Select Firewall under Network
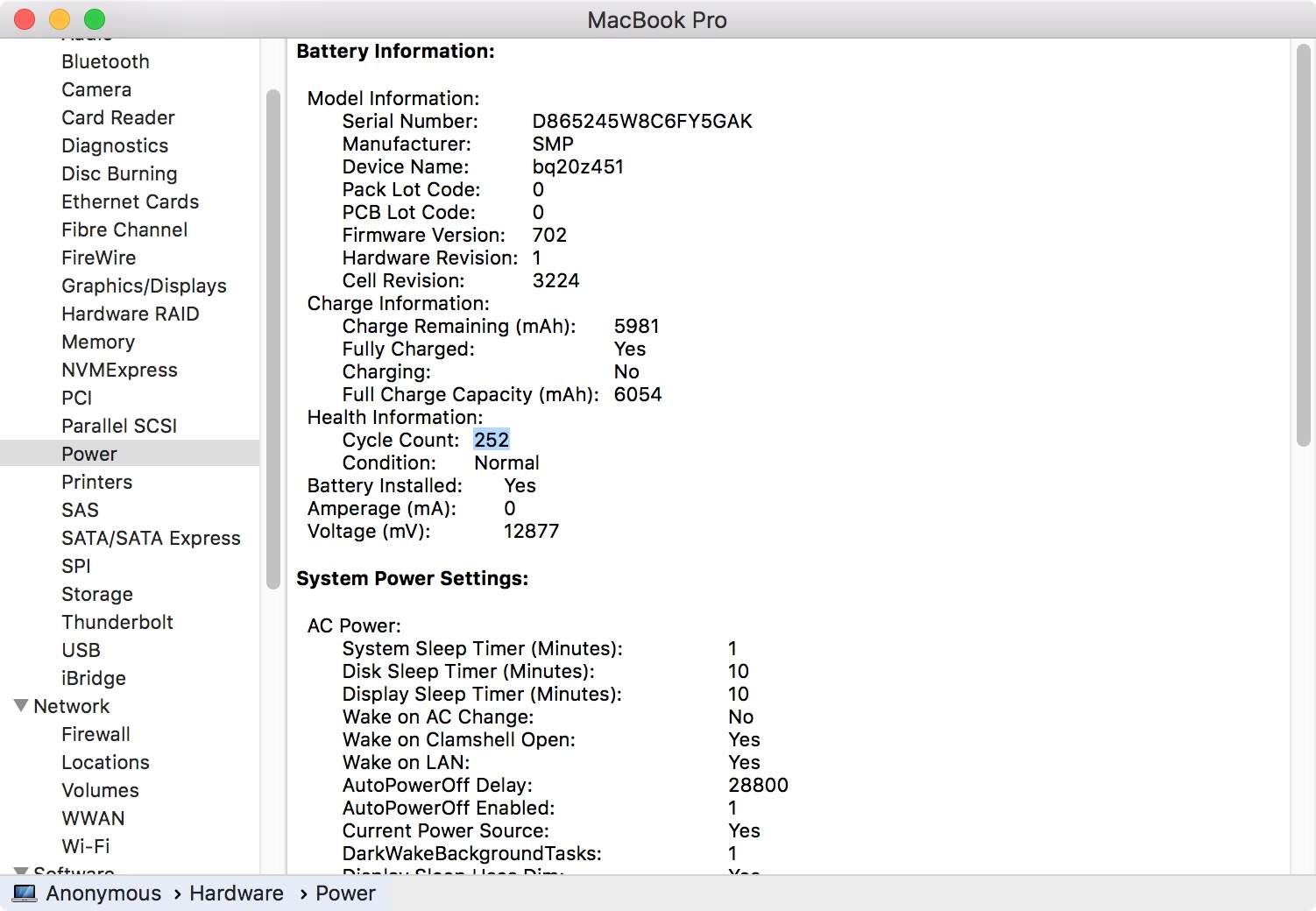The width and height of the screenshot is (1316, 911). 96,734
